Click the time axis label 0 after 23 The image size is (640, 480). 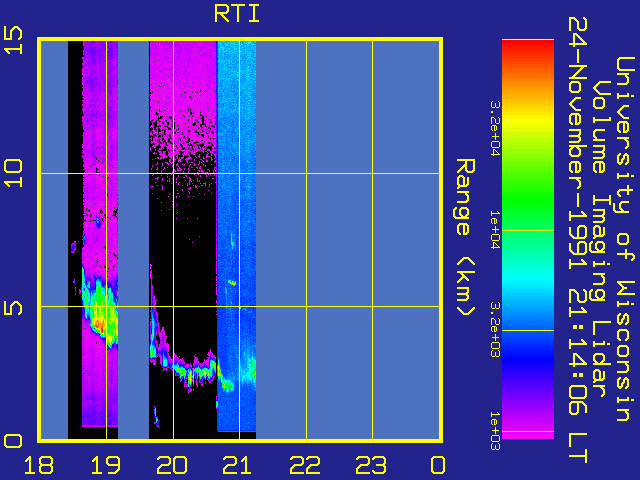click(x=438, y=465)
